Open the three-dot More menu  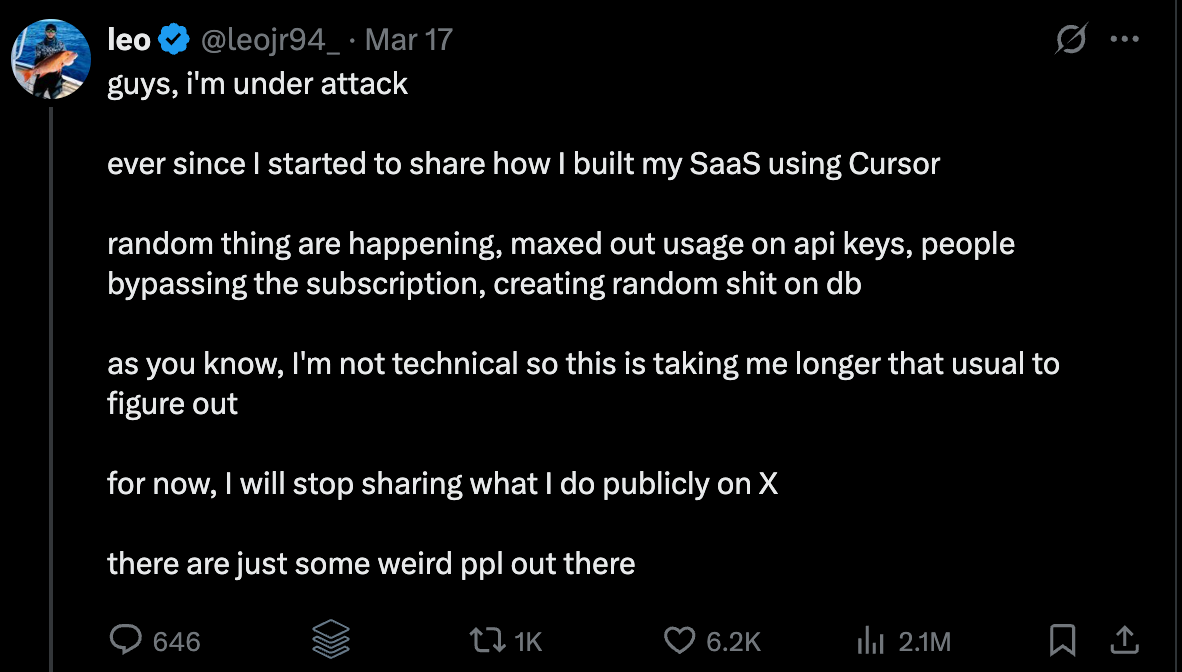(1125, 40)
